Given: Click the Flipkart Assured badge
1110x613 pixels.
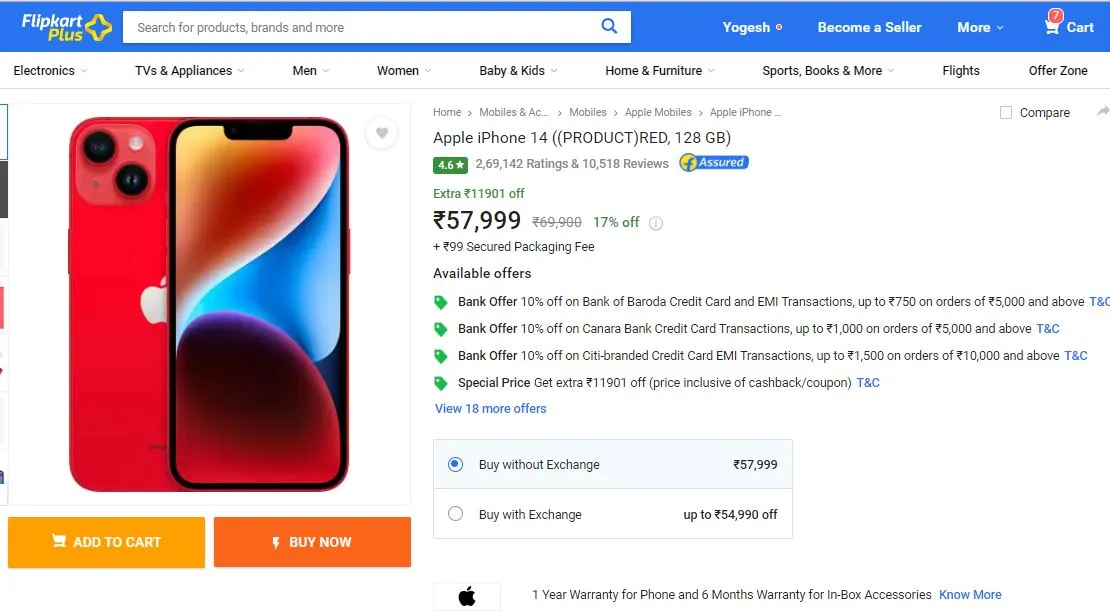Looking at the screenshot, I should pos(714,163).
